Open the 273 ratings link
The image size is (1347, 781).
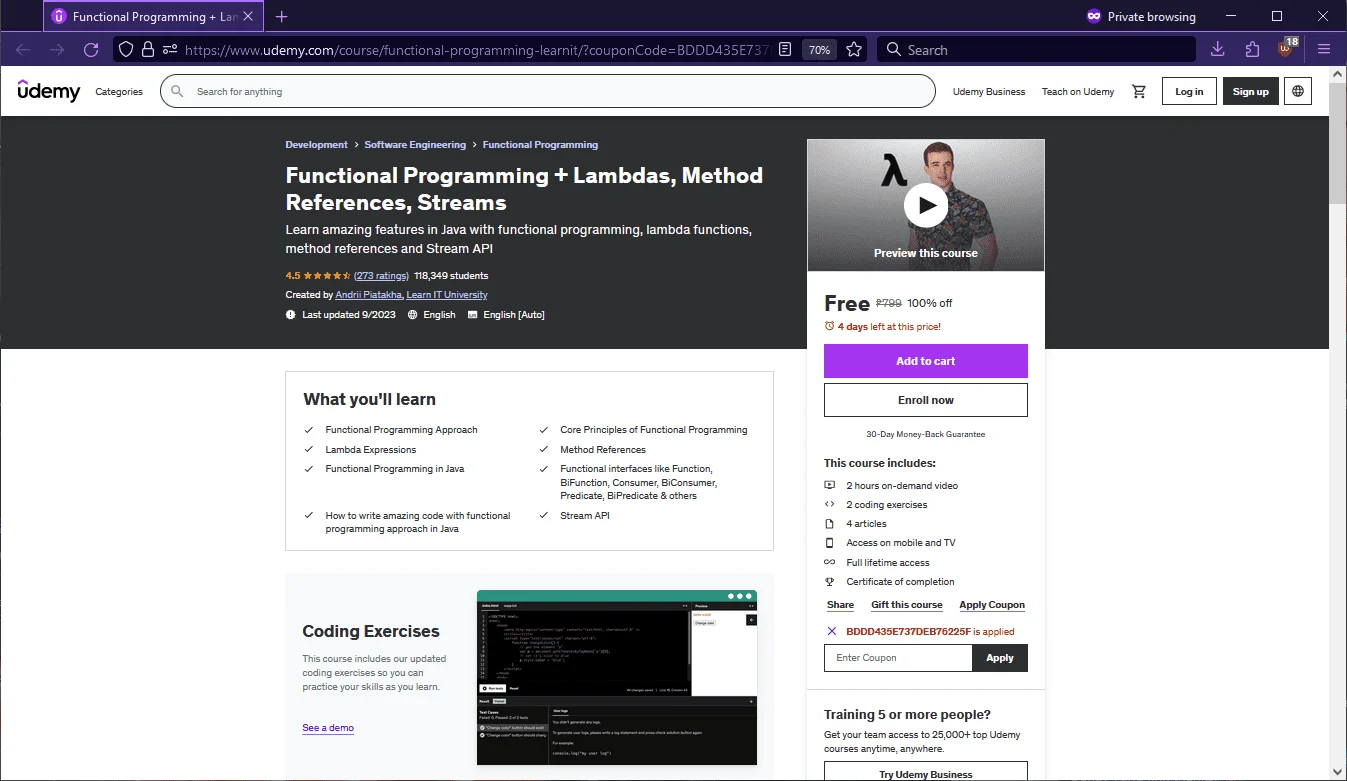pos(381,276)
